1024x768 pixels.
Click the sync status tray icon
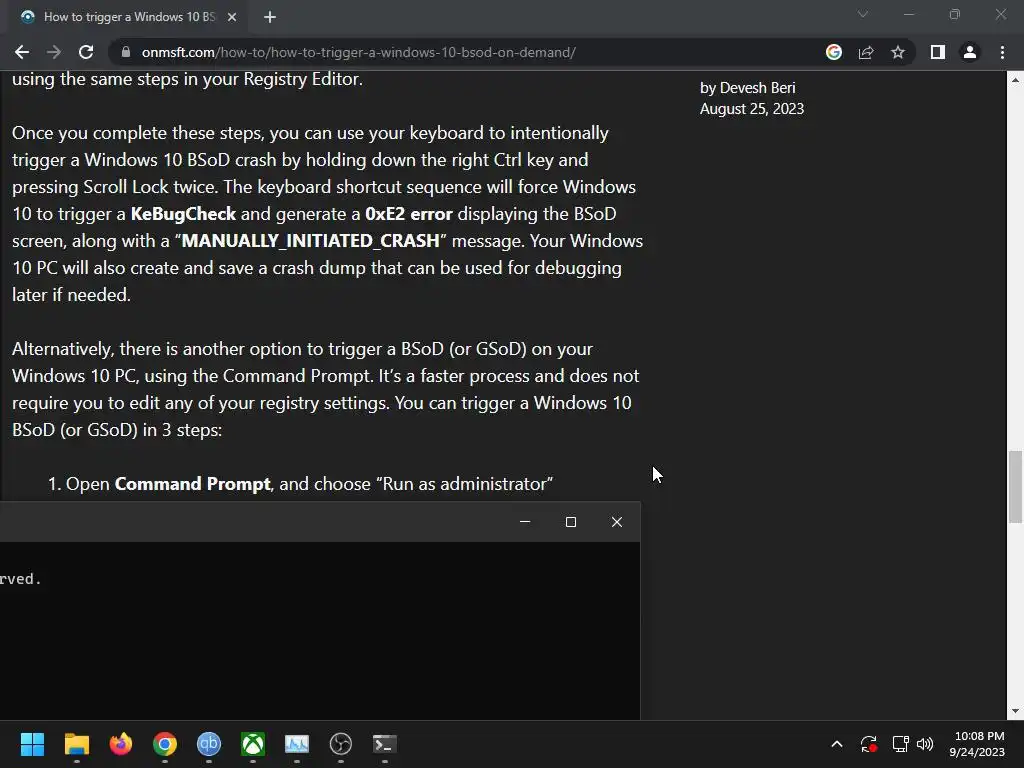point(869,744)
